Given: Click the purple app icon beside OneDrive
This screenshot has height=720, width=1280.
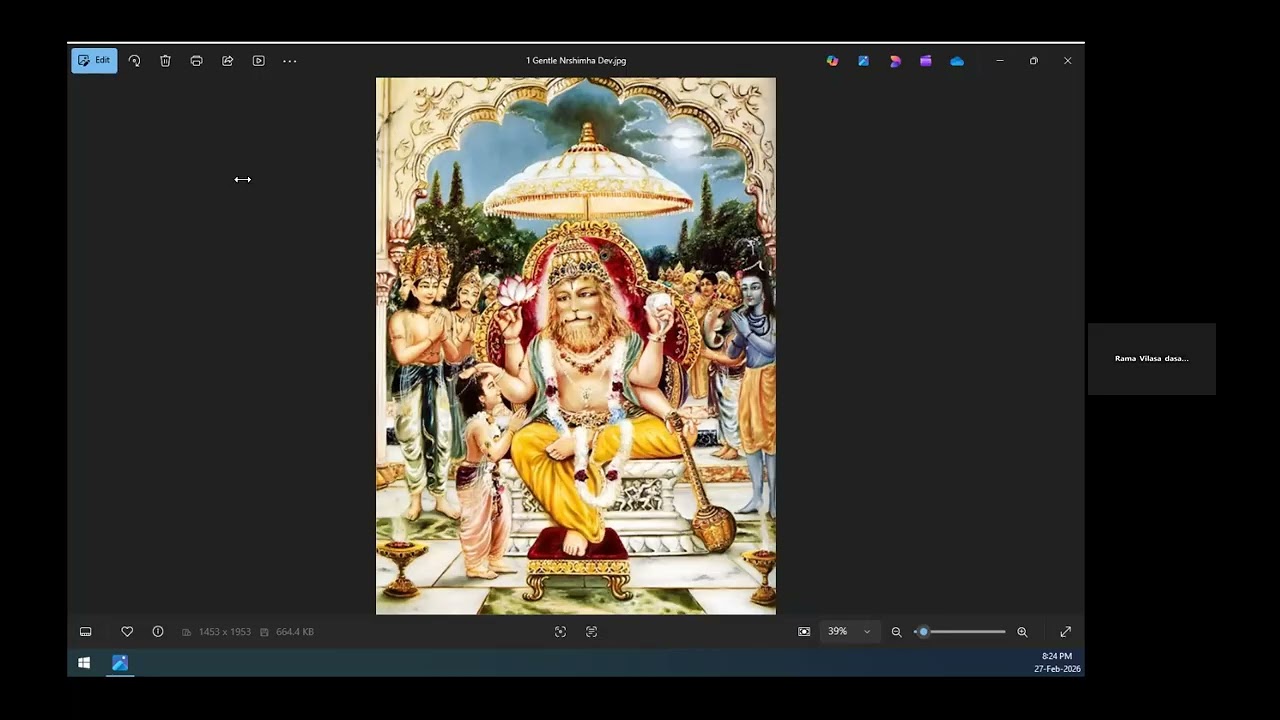Looking at the screenshot, I should pos(926,61).
